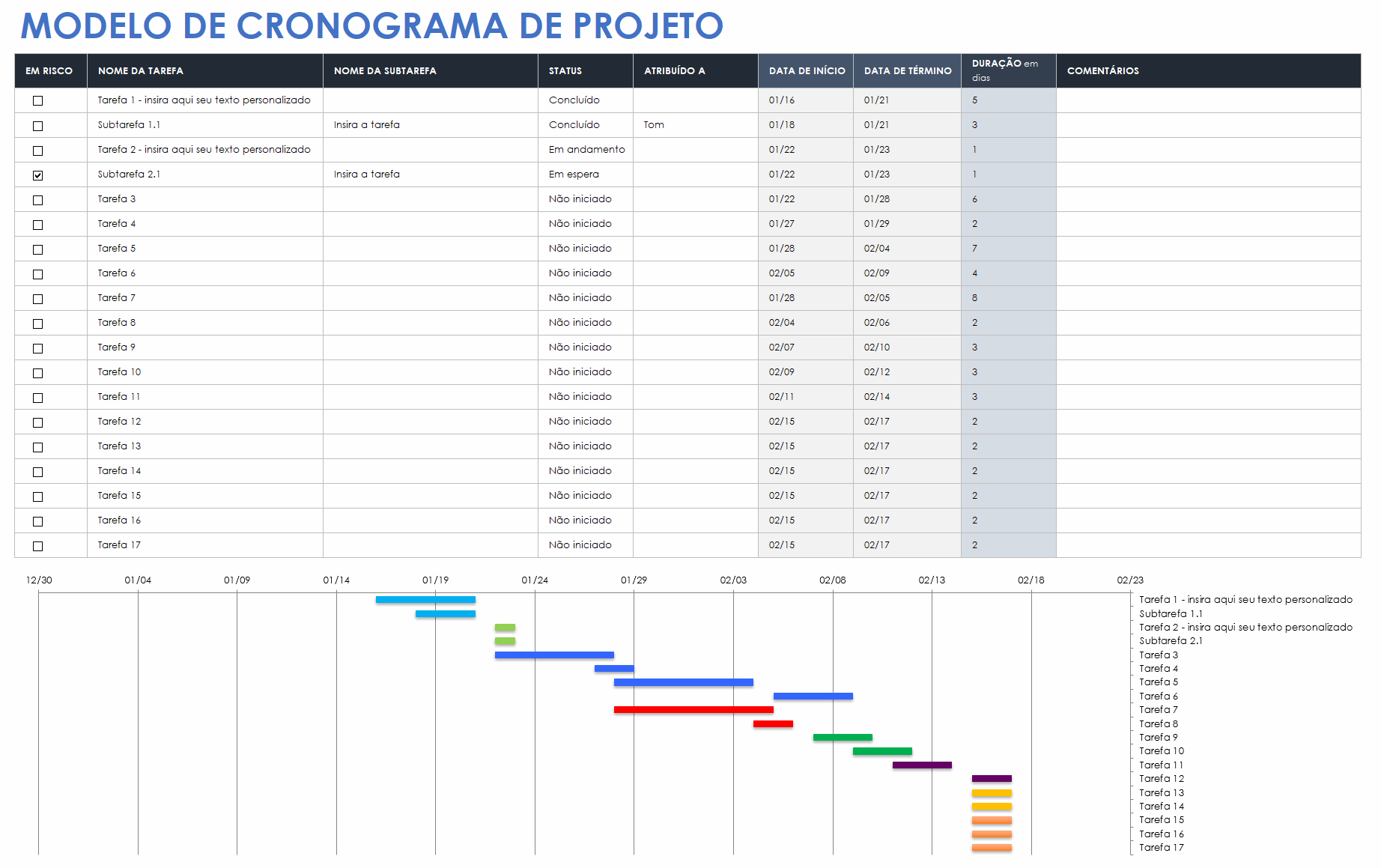Click the DURAÇÃO em dias header

point(1009,70)
